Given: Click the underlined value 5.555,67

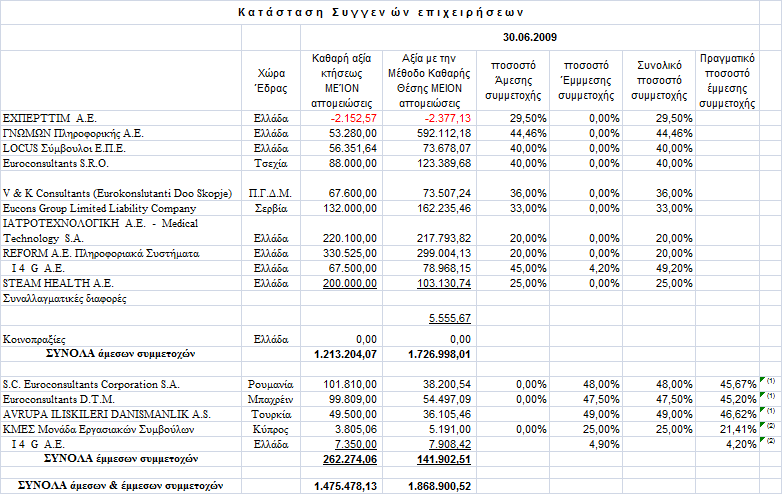Looking at the screenshot, I should pyautogui.click(x=449, y=318).
